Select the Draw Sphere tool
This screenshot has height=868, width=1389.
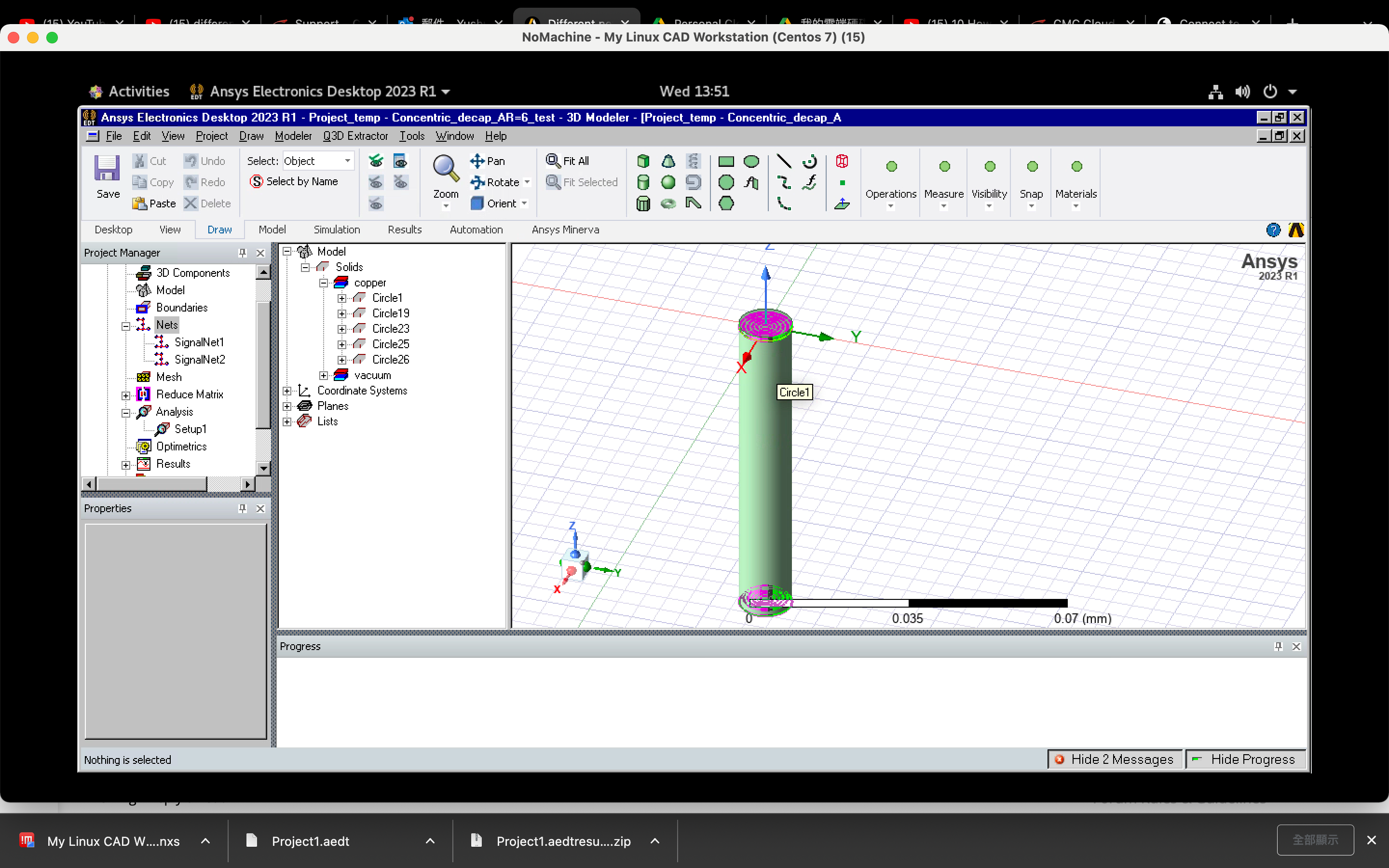tap(668, 183)
